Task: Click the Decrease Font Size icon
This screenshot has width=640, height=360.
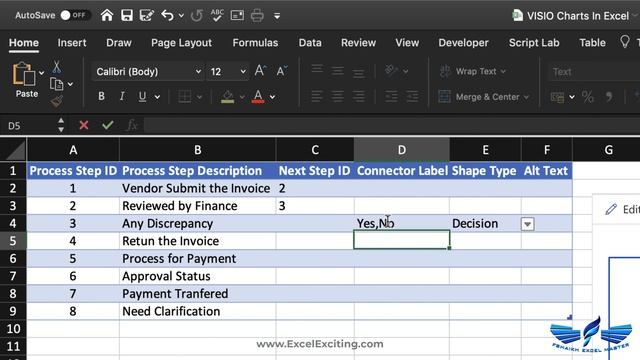Action: (x=282, y=71)
